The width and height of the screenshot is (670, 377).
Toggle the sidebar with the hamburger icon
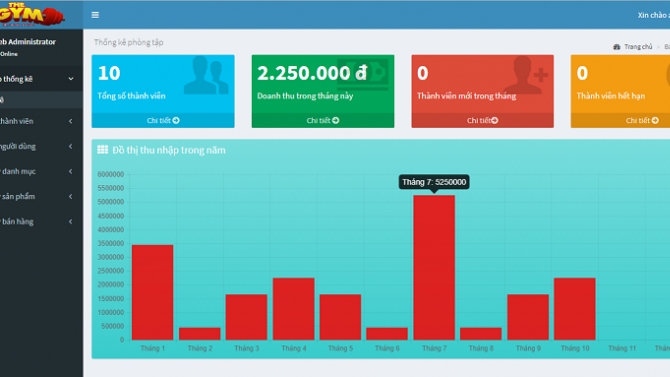pyautogui.click(x=95, y=15)
